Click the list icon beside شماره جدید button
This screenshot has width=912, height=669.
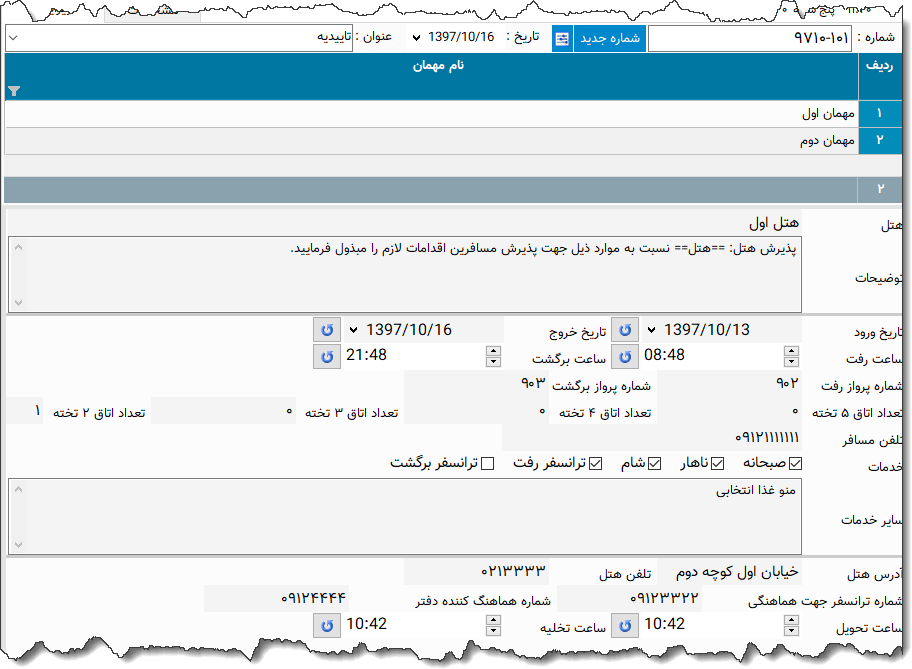coord(562,38)
